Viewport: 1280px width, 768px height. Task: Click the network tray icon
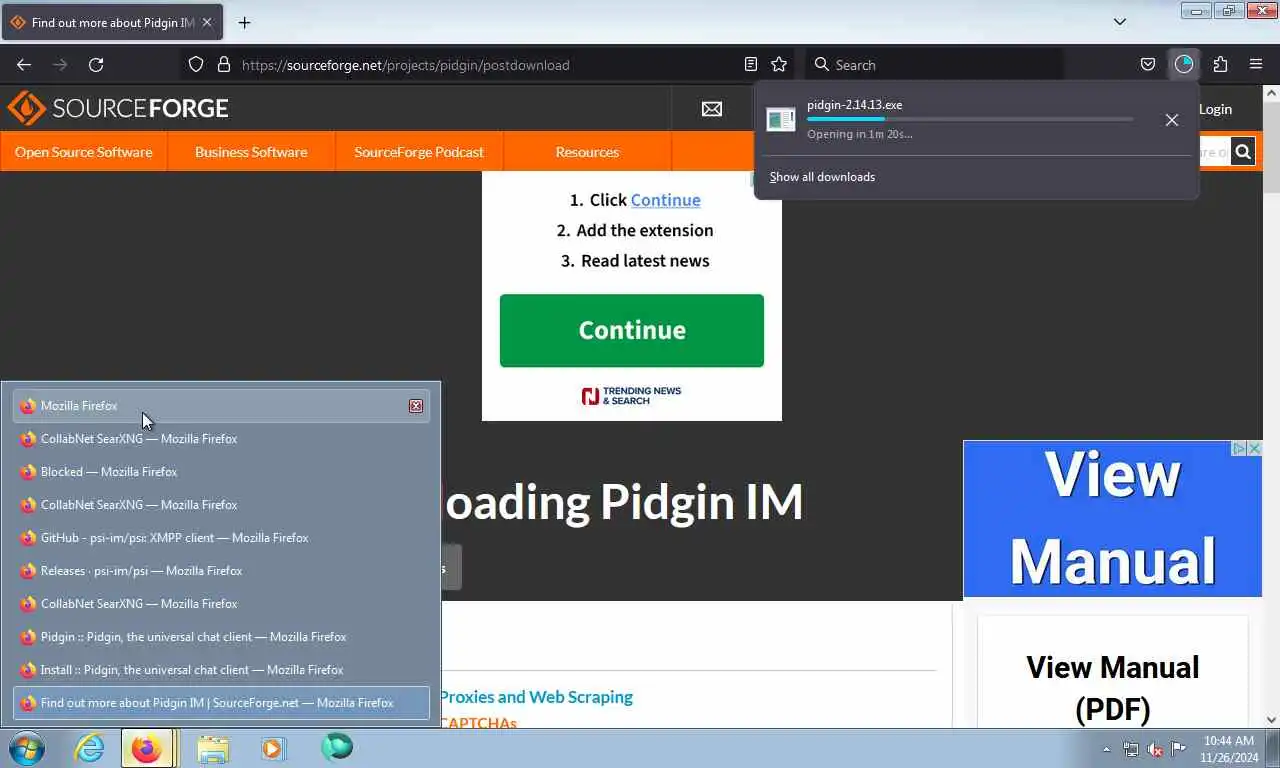tap(1131, 749)
